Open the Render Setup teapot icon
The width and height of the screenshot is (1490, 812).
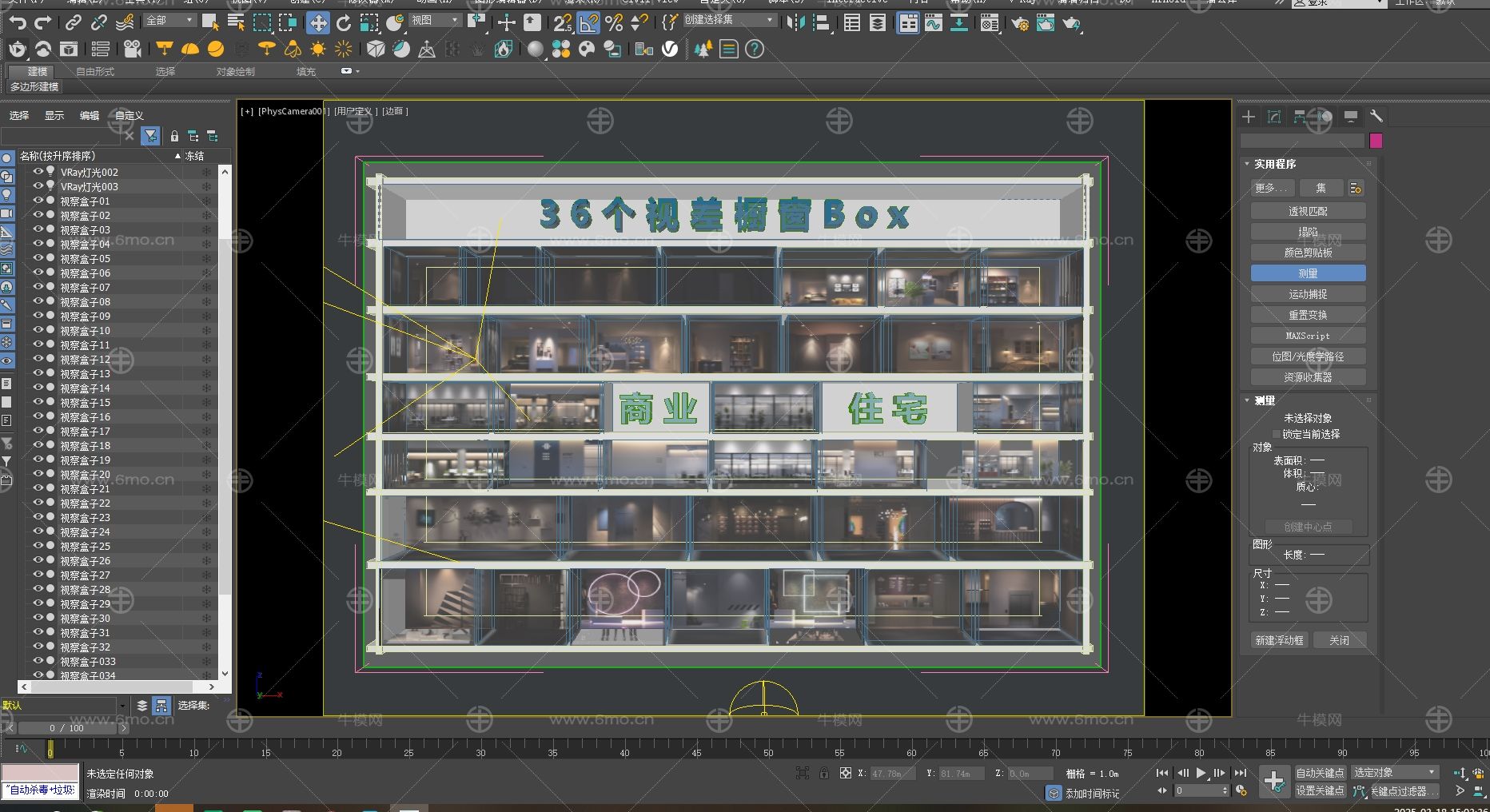point(1020,24)
